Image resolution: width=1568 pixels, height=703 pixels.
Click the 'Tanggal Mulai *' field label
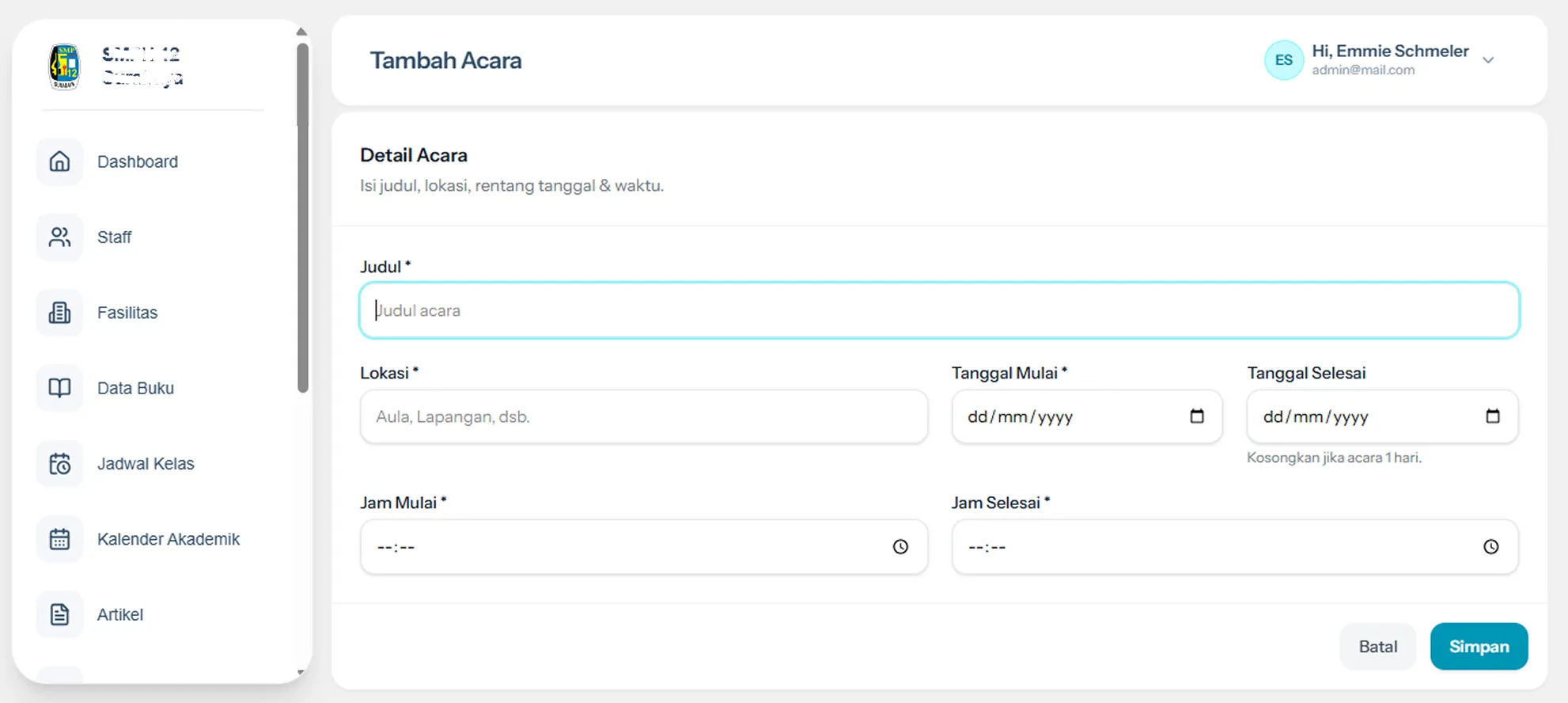point(1009,373)
